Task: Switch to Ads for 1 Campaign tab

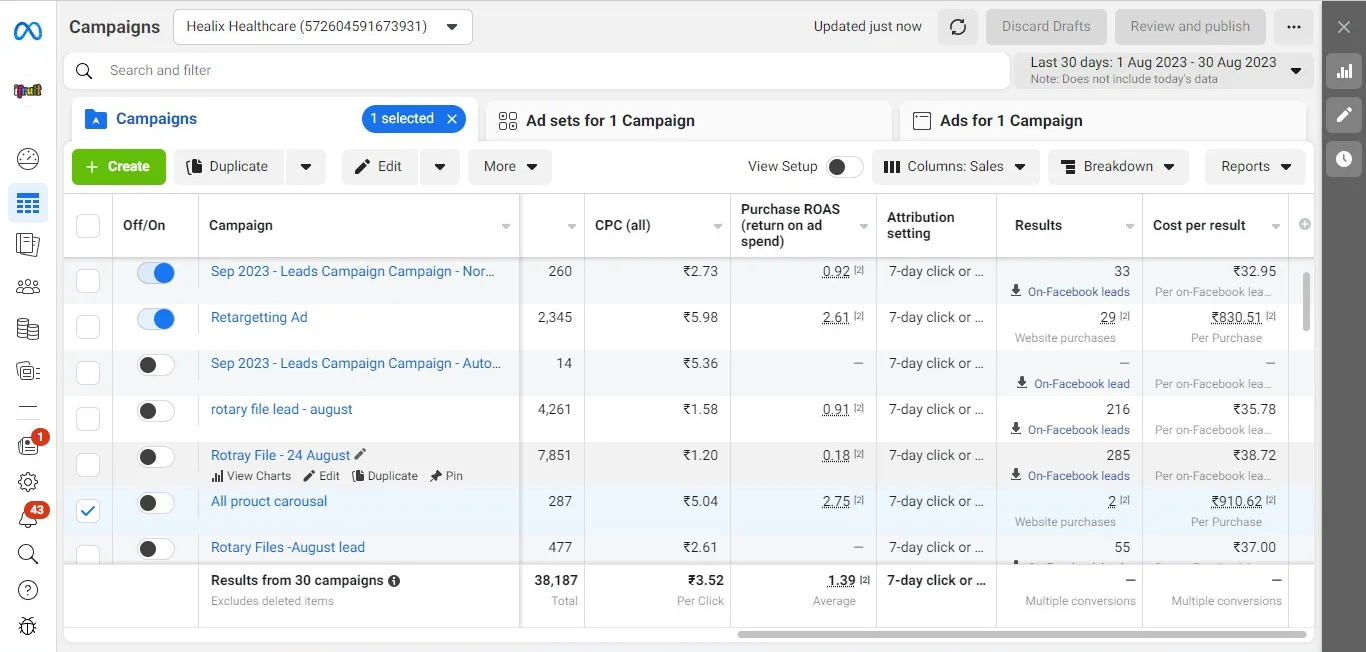Action: pos(1103,120)
